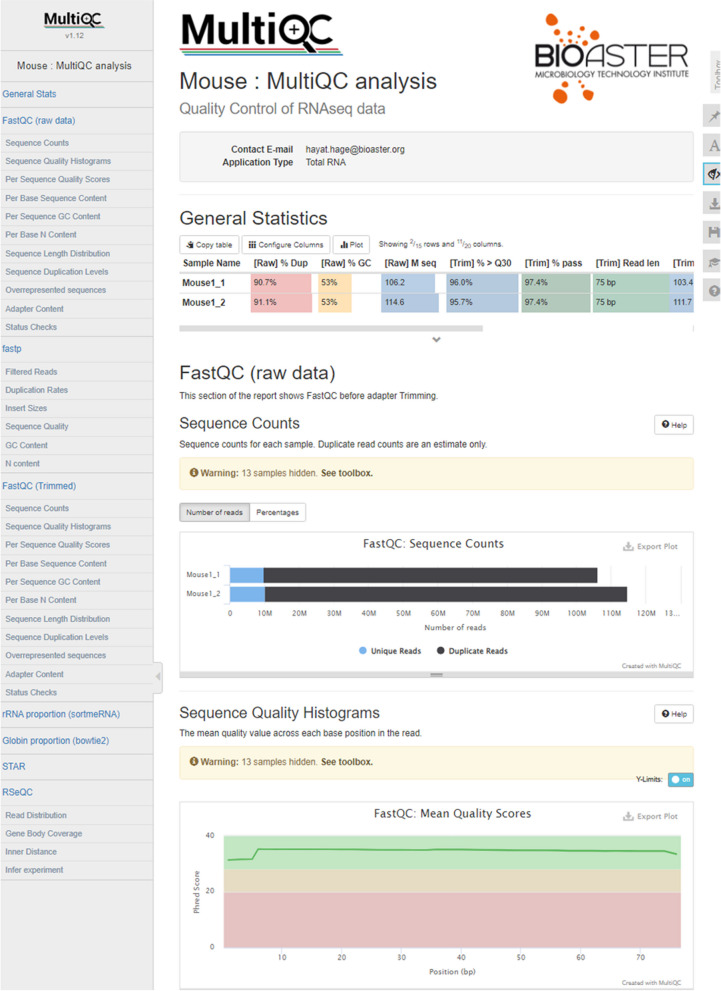This screenshot has width=721, height=991.
Task: Open Help for Sequence Quality Histograms
Action: (674, 714)
